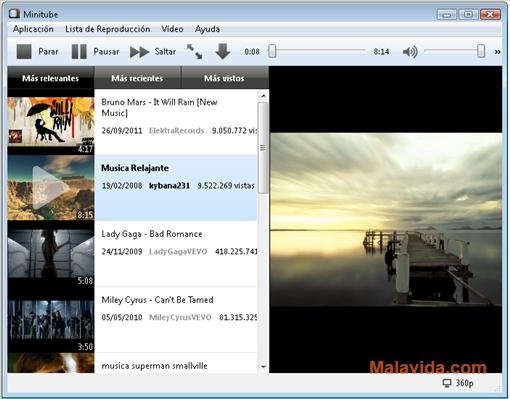Expand the toolbar overflow chevron
This screenshot has height=399, width=510.
[x=497, y=52]
